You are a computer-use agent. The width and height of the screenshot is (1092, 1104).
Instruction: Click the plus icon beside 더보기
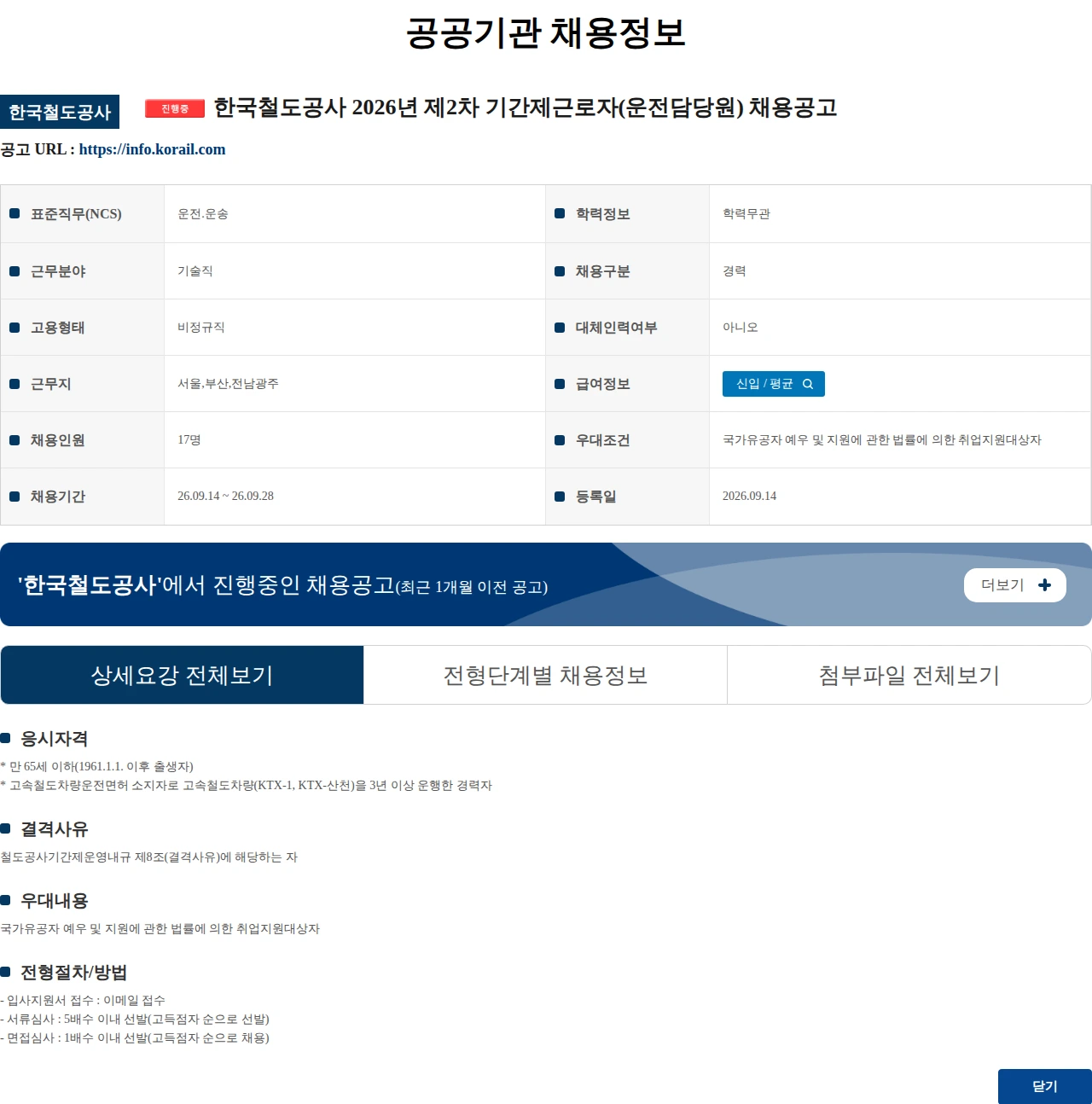(1044, 585)
